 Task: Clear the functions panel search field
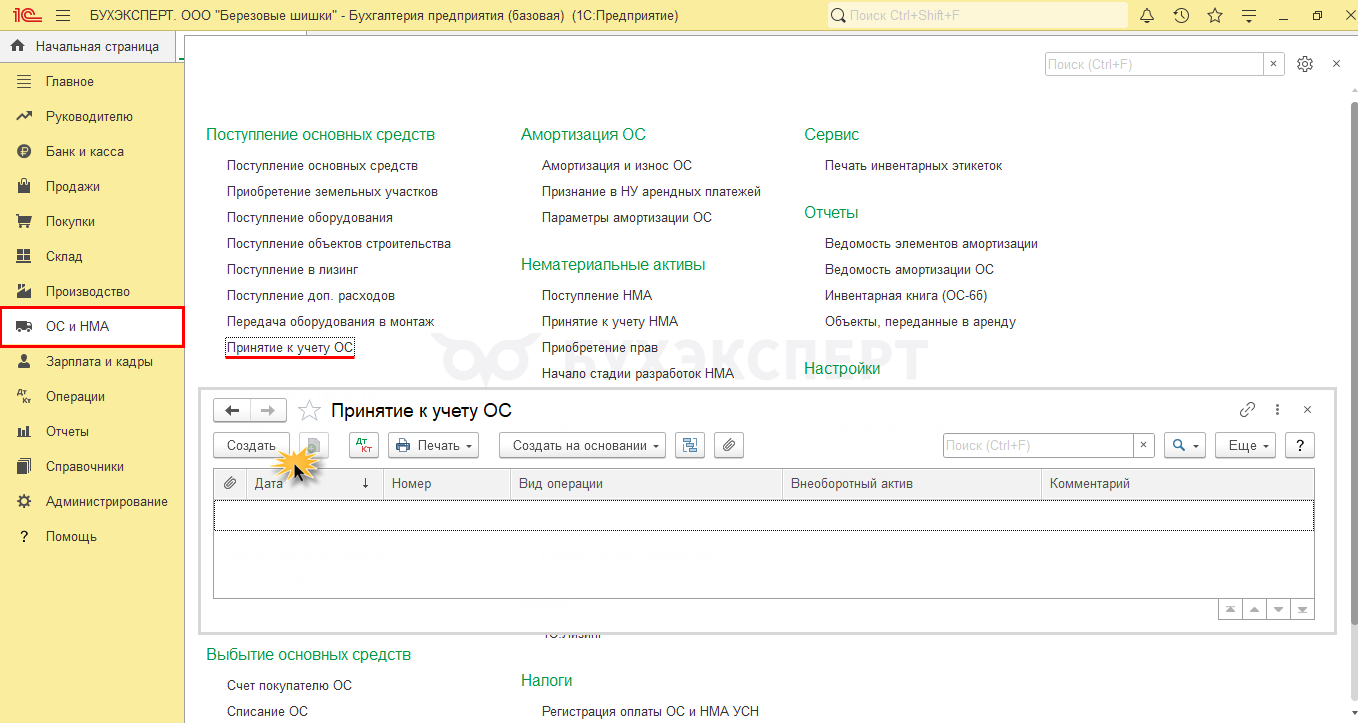coord(1274,64)
